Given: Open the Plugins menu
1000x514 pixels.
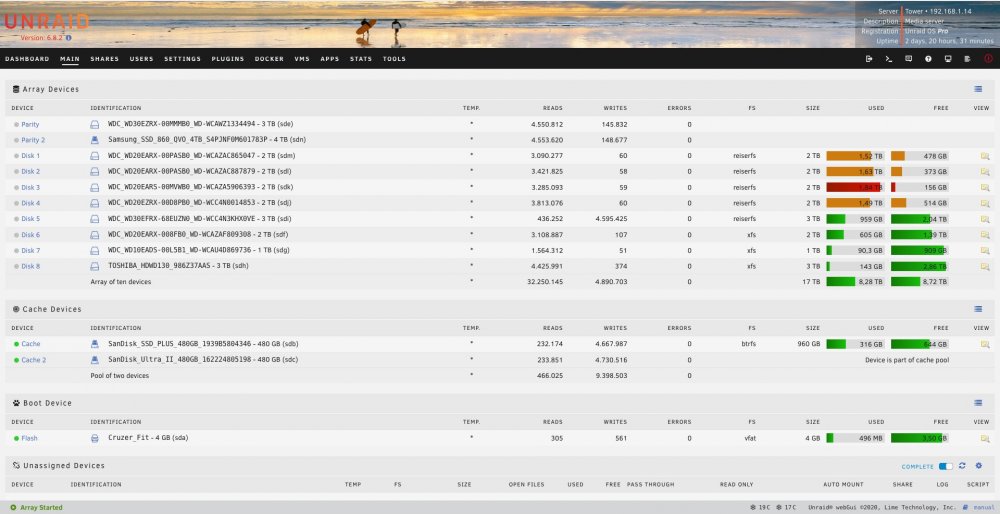Looking at the screenshot, I should point(228,59).
